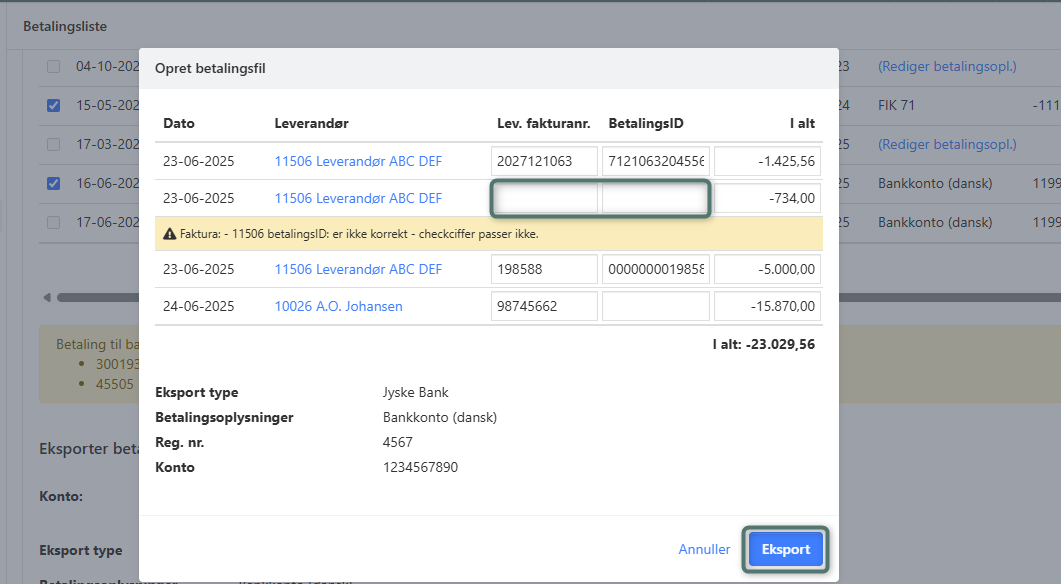Tick the checkbox for the 04-10 row
This screenshot has width=1061, height=584.
54,66
